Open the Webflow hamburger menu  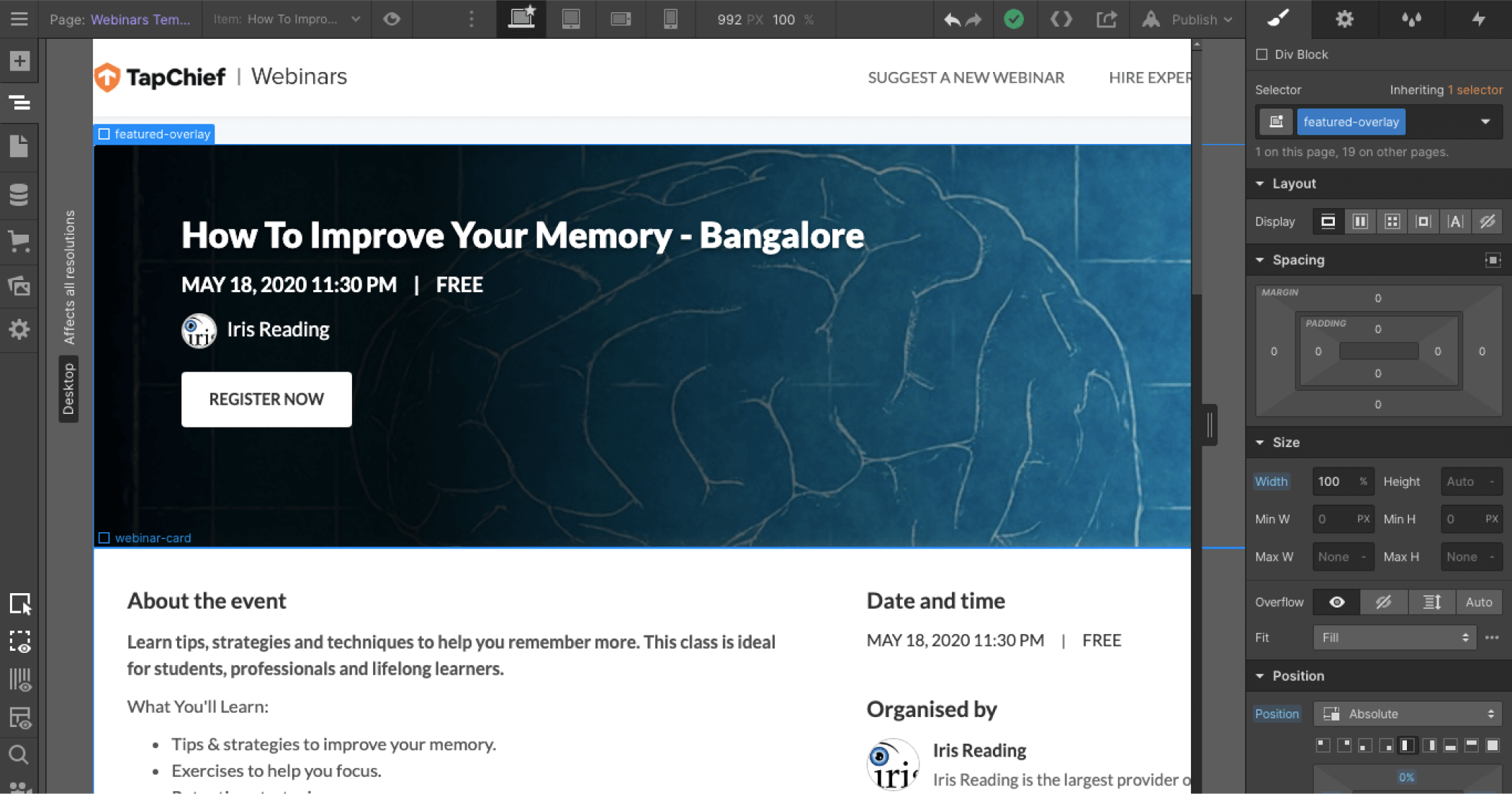(x=19, y=19)
